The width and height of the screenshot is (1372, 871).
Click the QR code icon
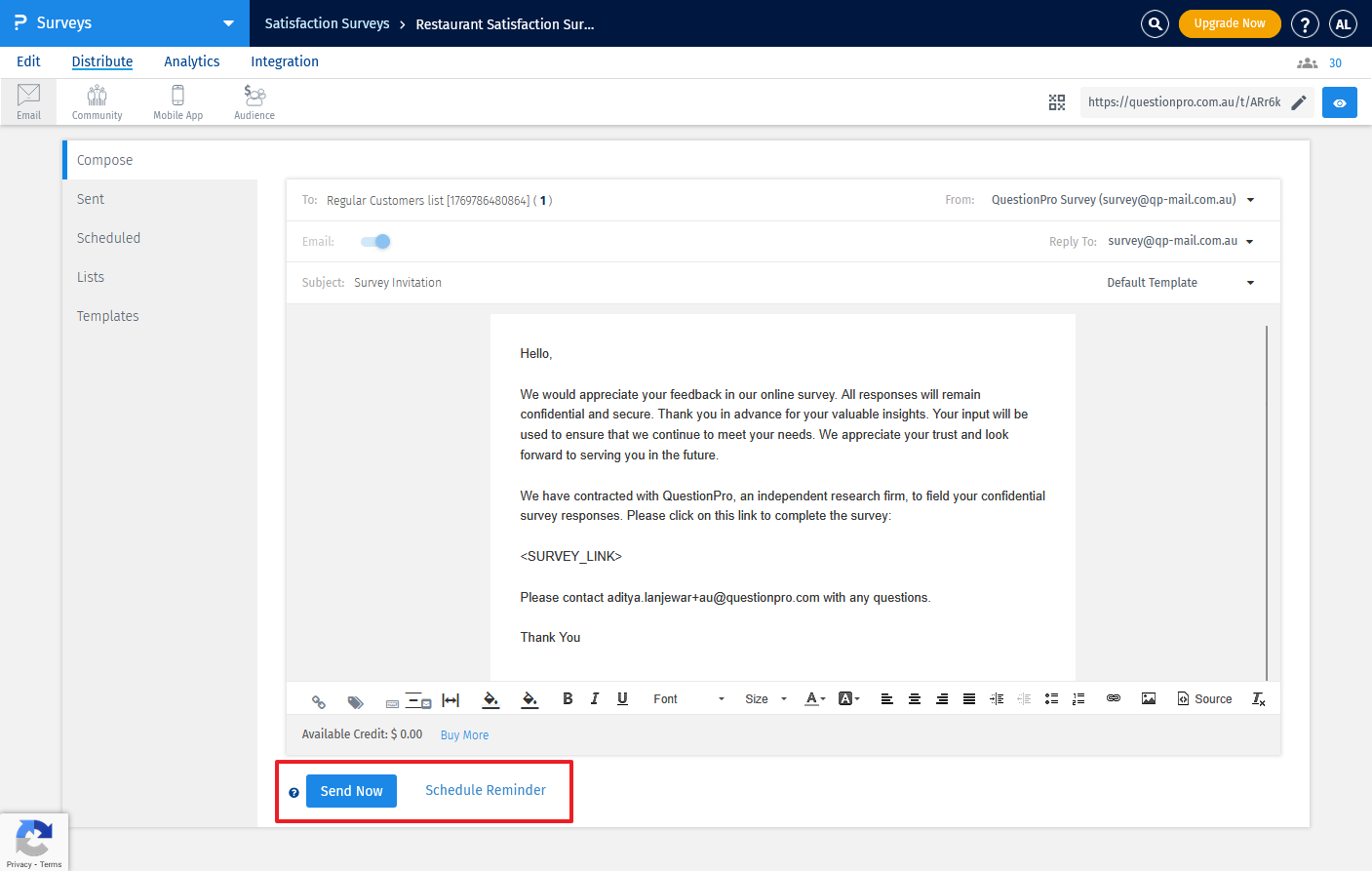[1056, 102]
